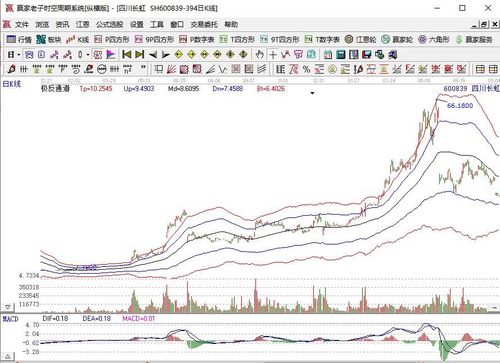The image size is (500, 363).
Task: Open the 浏览 menu
Action: click(42, 24)
